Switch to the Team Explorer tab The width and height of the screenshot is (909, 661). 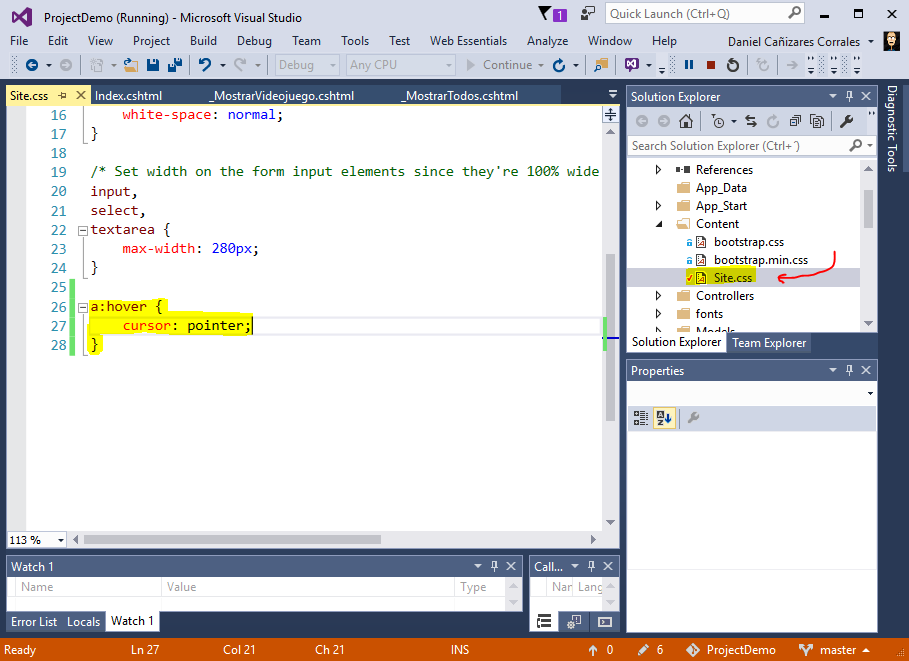(769, 343)
